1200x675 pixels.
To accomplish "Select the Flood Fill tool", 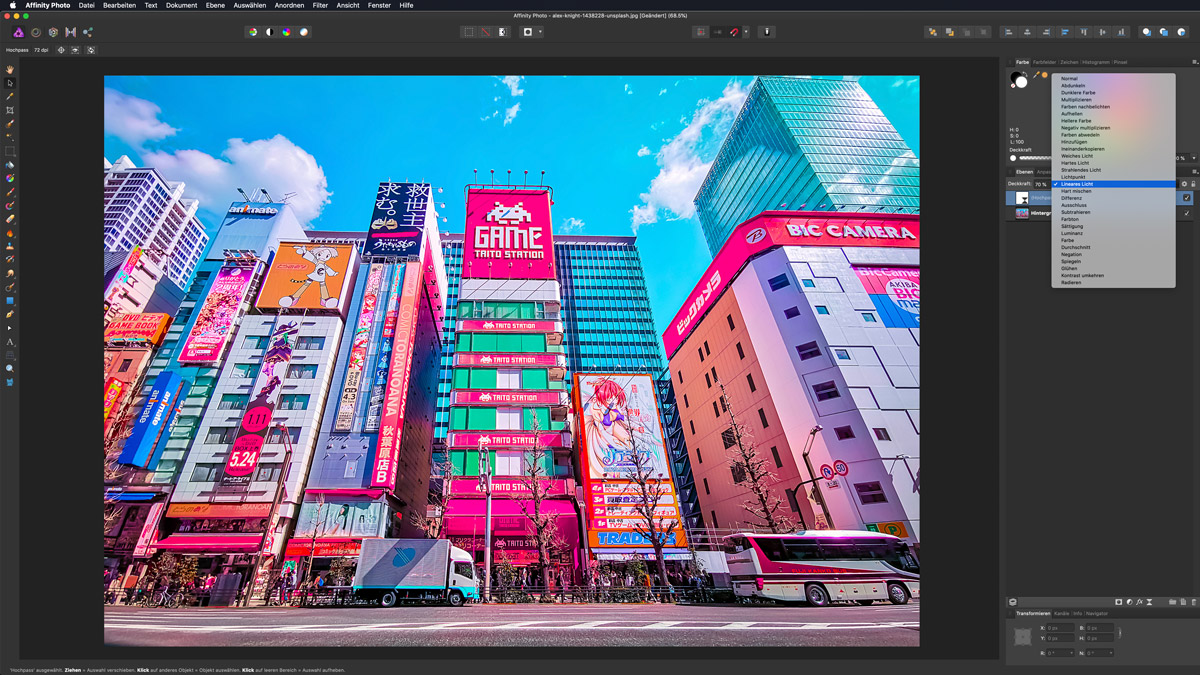I will tap(10, 165).
